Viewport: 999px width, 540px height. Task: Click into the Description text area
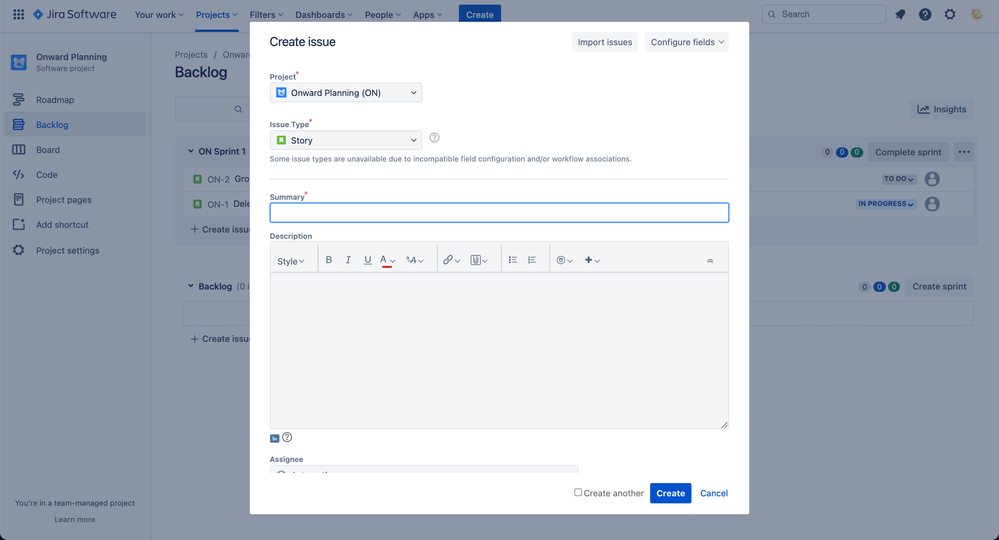[x=499, y=350]
